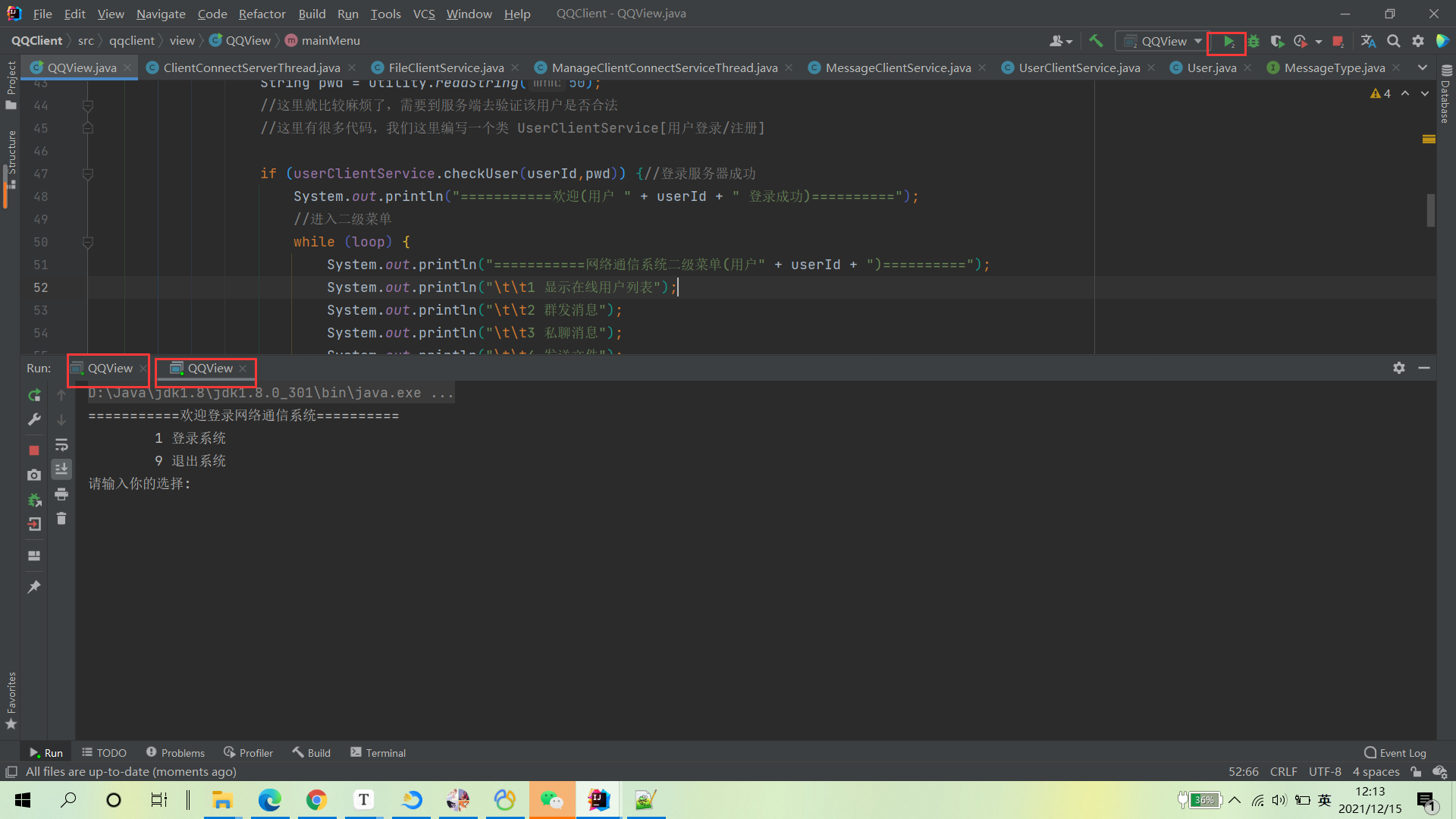Open the Navigate menu
The image size is (1456, 819).
(x=161, y=14)
